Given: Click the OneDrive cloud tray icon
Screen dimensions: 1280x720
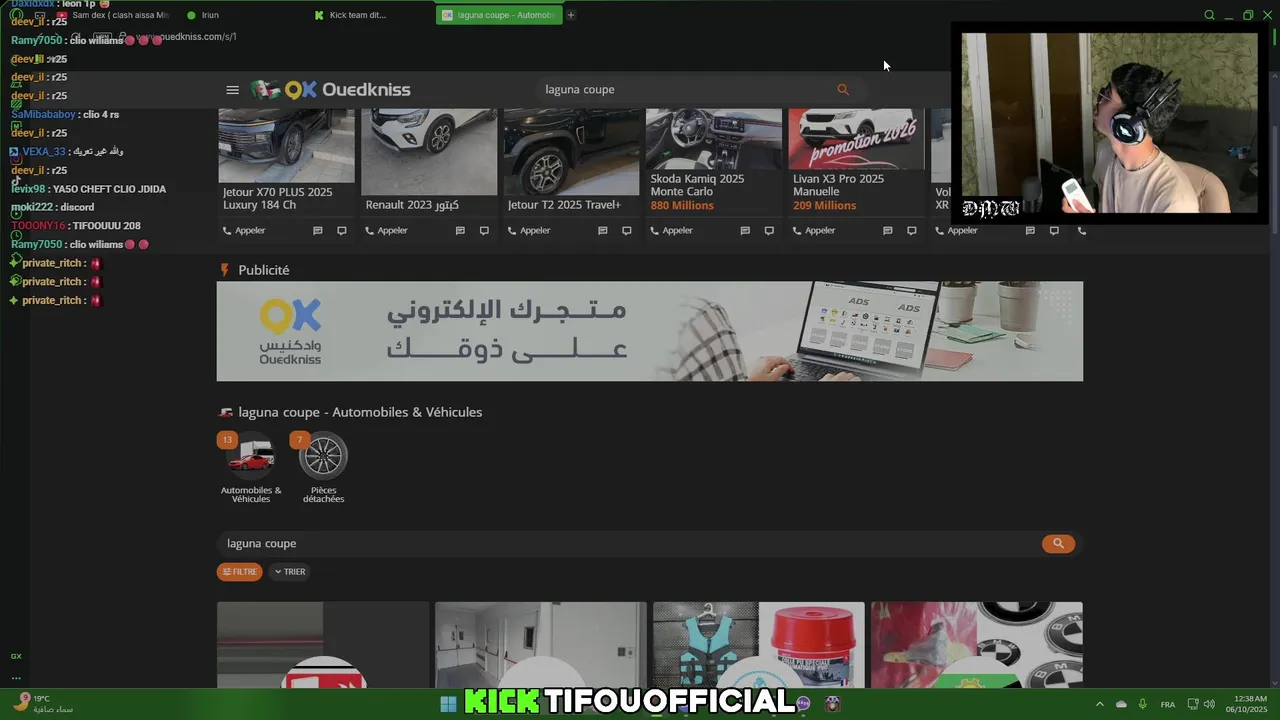Looking at the screenshot, I should coord(1121,704).
